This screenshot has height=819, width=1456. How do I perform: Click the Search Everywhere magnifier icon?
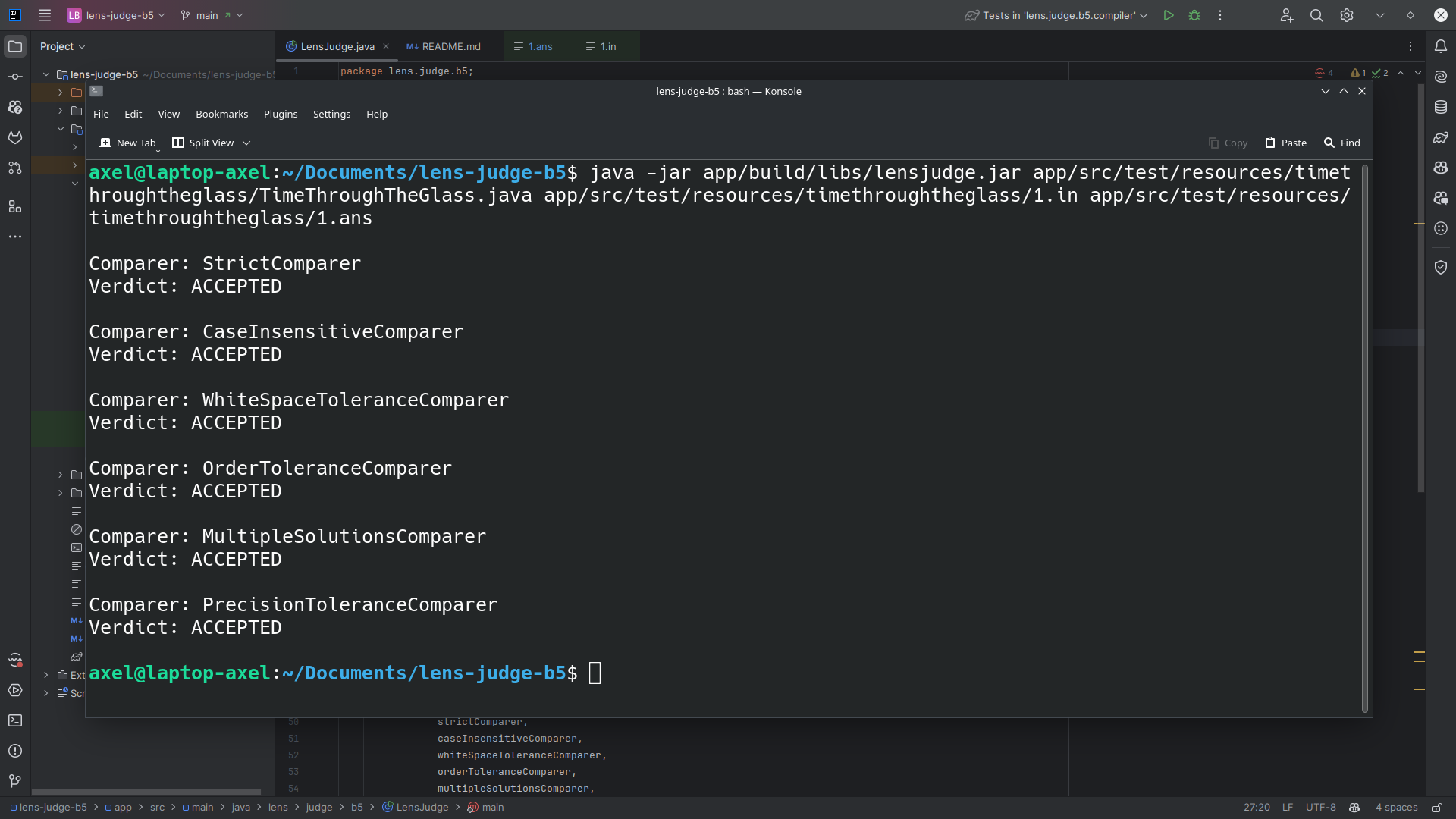tap(1316, 15)
